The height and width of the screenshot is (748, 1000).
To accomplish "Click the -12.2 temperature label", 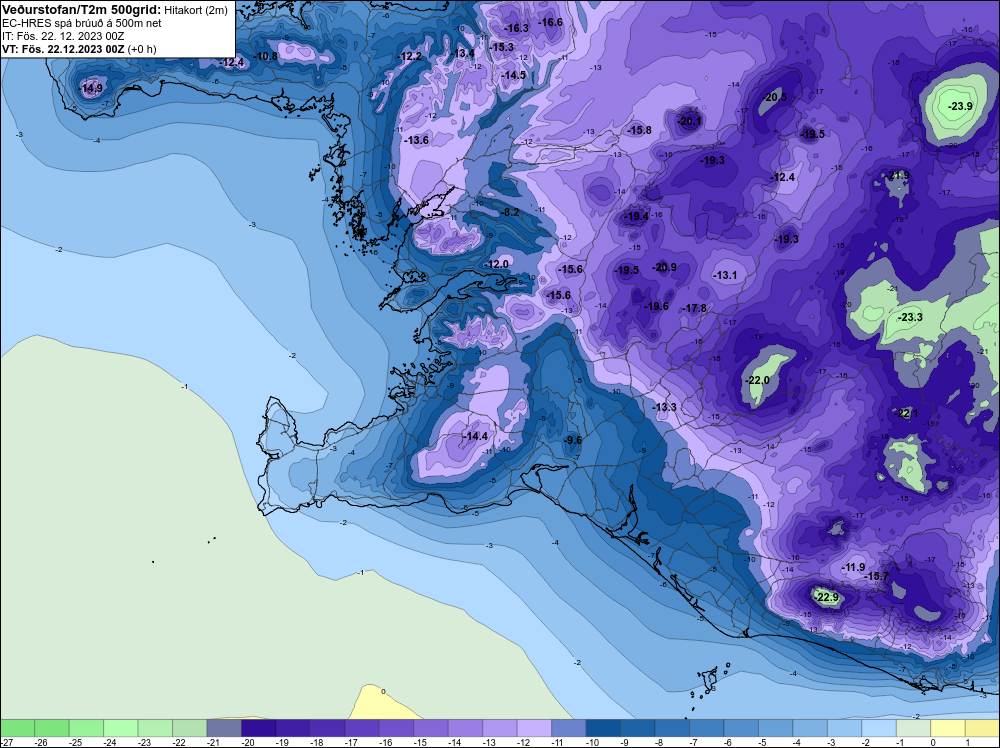I will (x=410, y=56).
